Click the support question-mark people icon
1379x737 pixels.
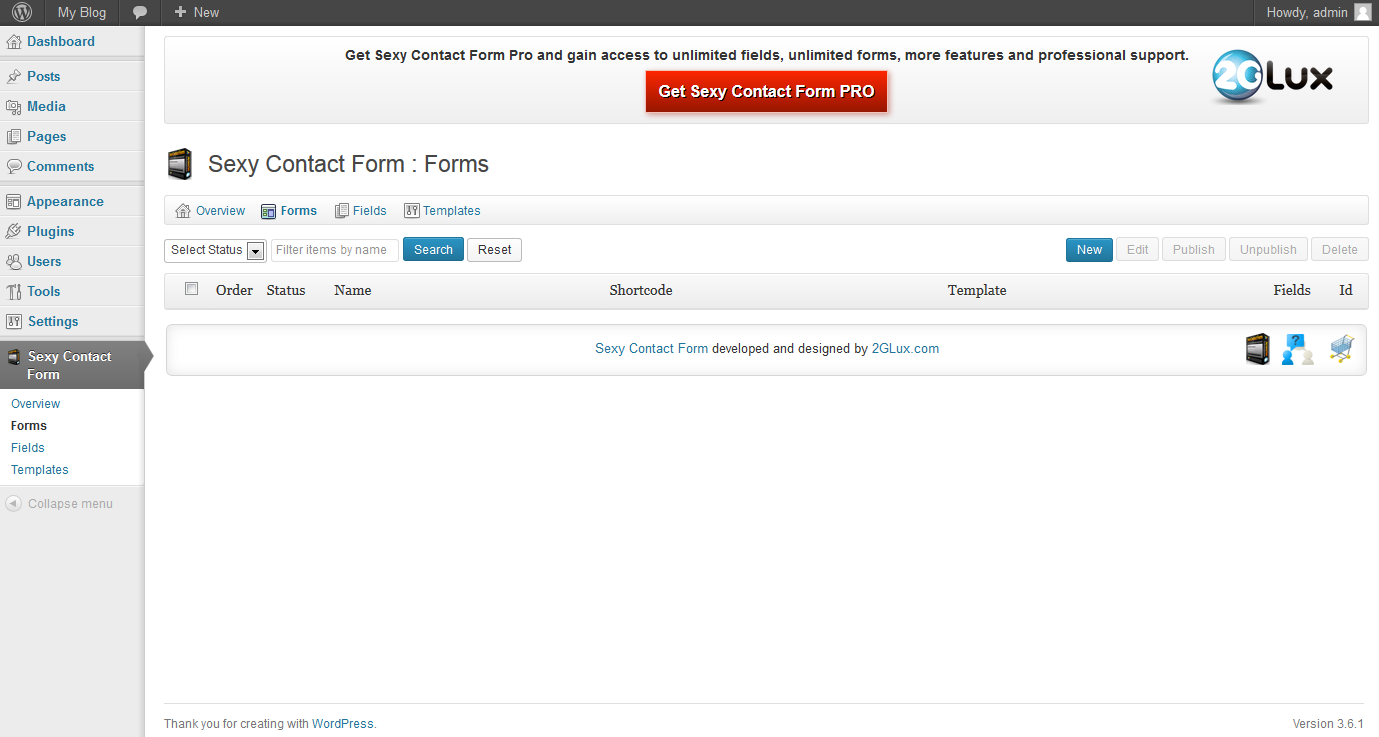(x=1298, y=349)
